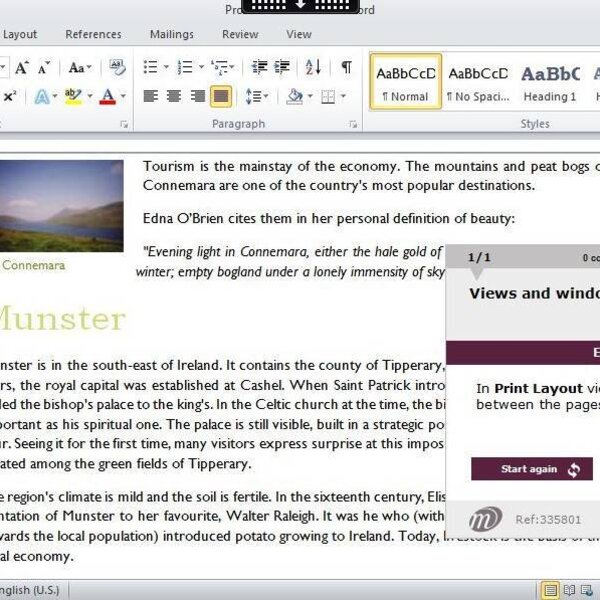This screenshot has width=600, height=600.
Task: Click the Munster heading
Action: (62, 319)
